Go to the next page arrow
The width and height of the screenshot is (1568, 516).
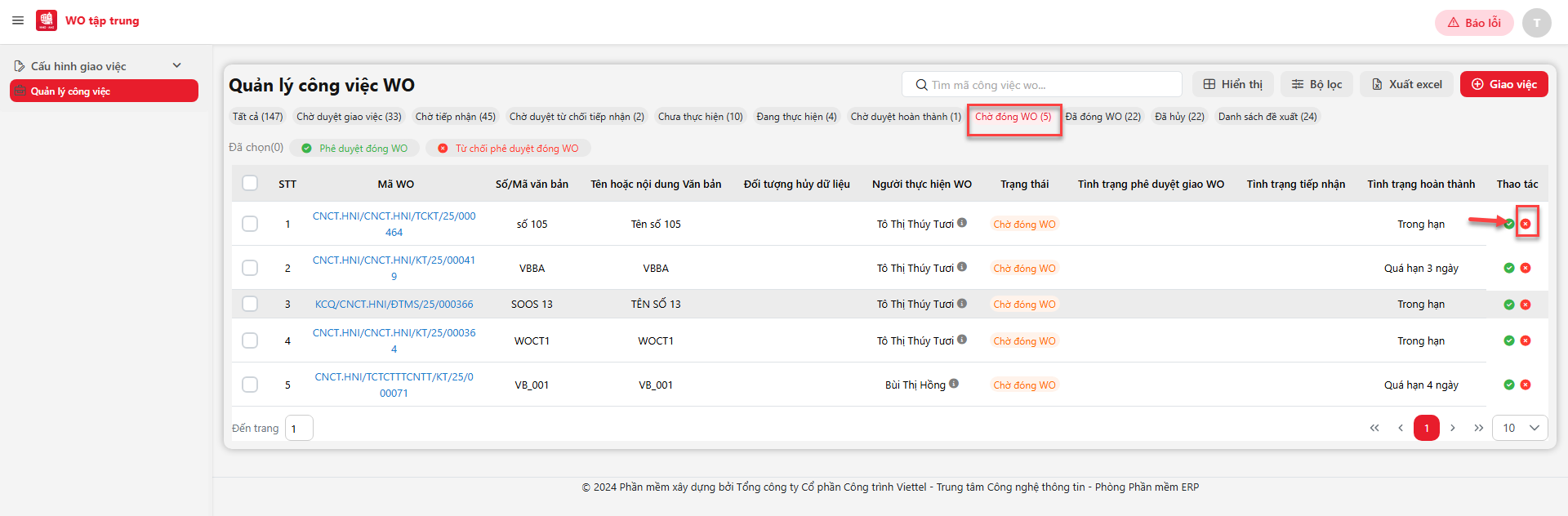(x=1453, y=428)
